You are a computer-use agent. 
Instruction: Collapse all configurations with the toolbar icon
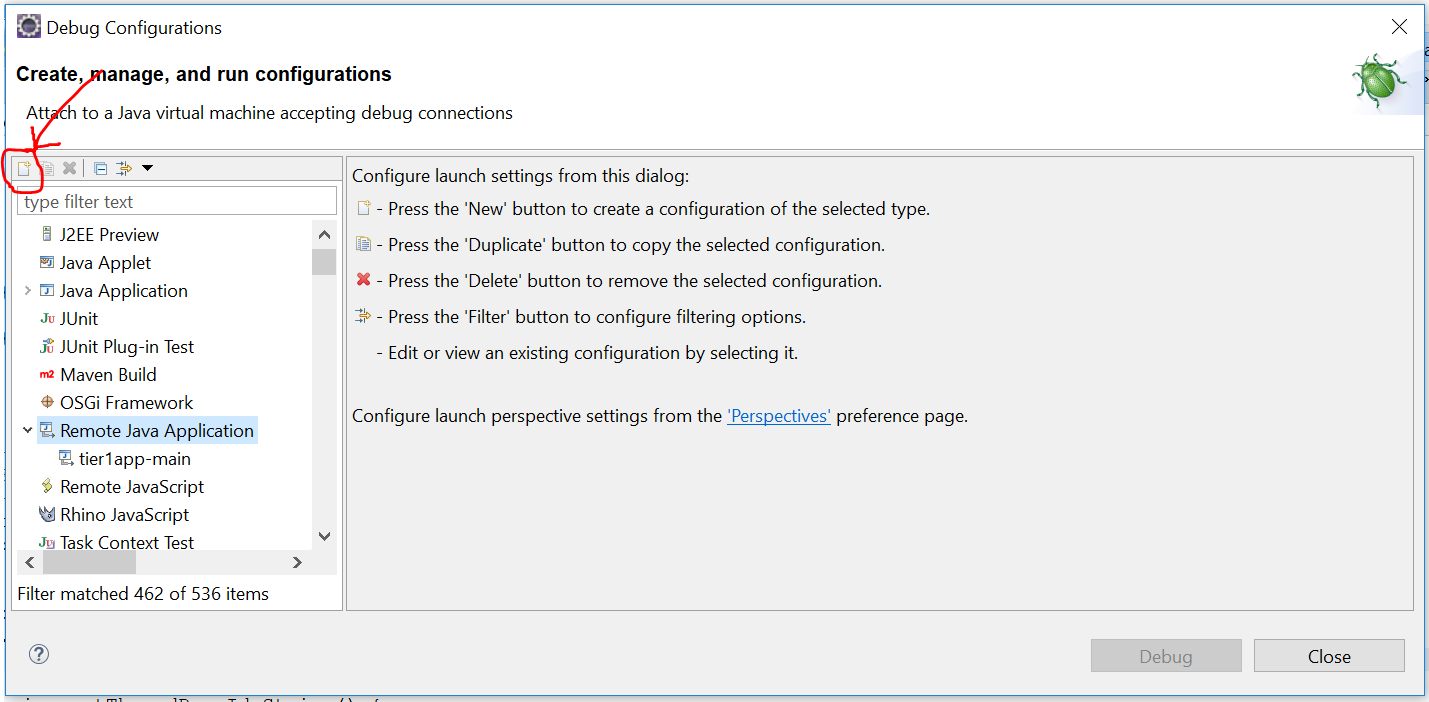tap(100, 168)
